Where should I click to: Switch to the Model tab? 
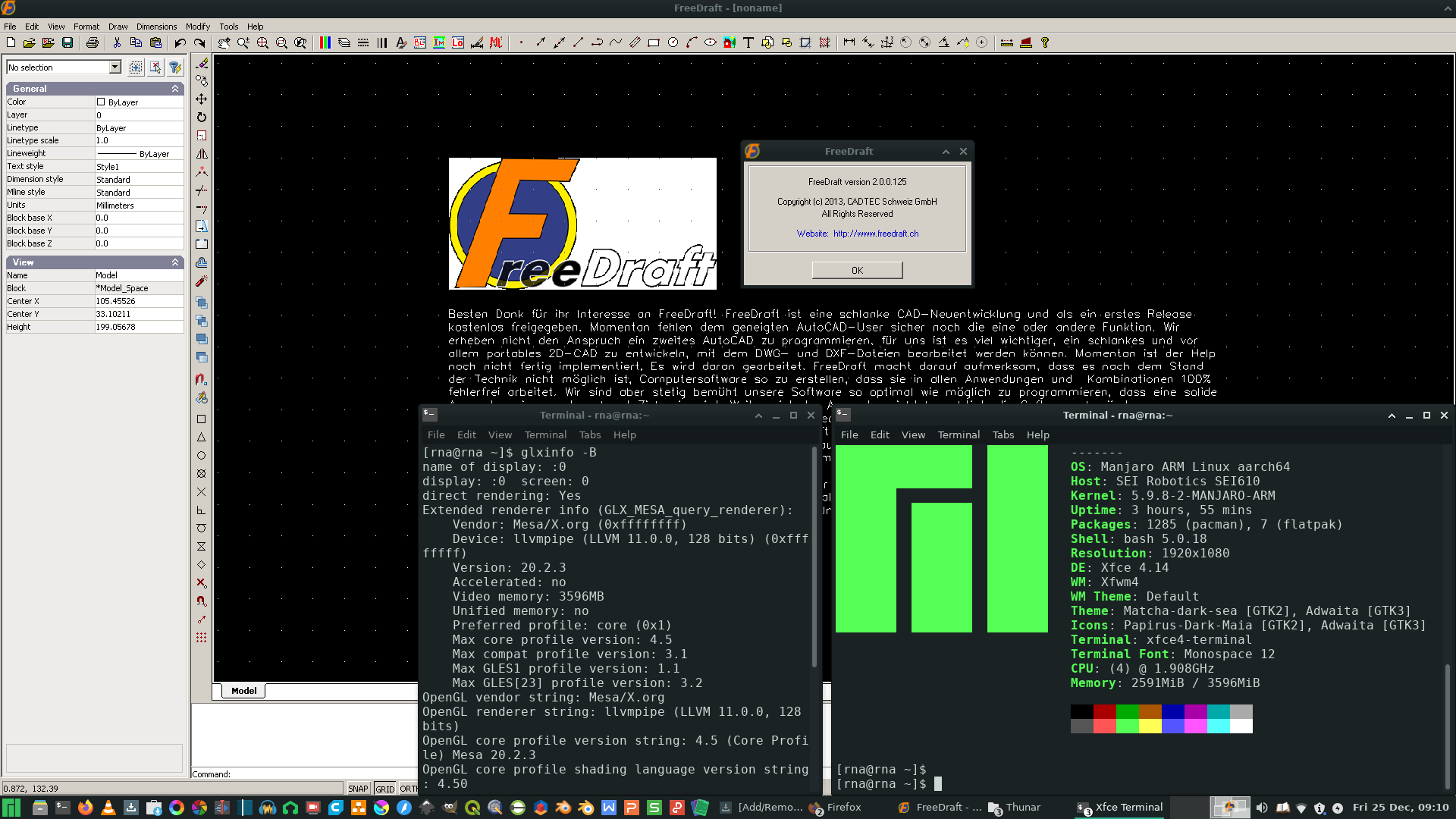pyautogui.click(x=243, y=691)
